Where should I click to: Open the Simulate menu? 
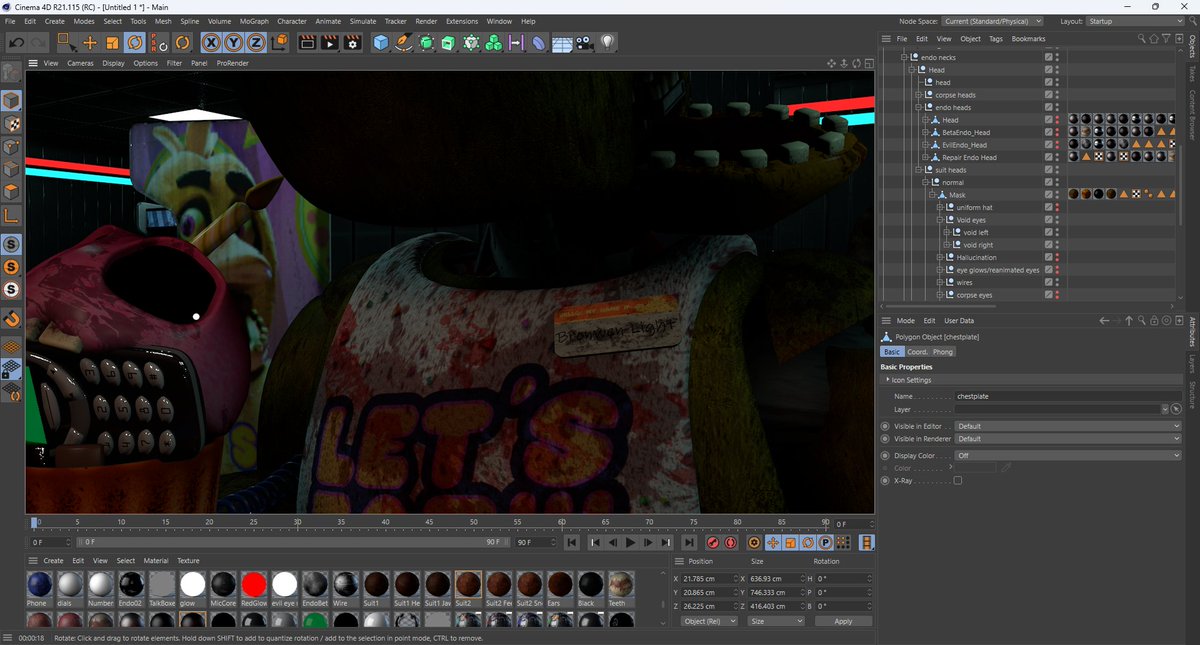click(x=363, y=21)
